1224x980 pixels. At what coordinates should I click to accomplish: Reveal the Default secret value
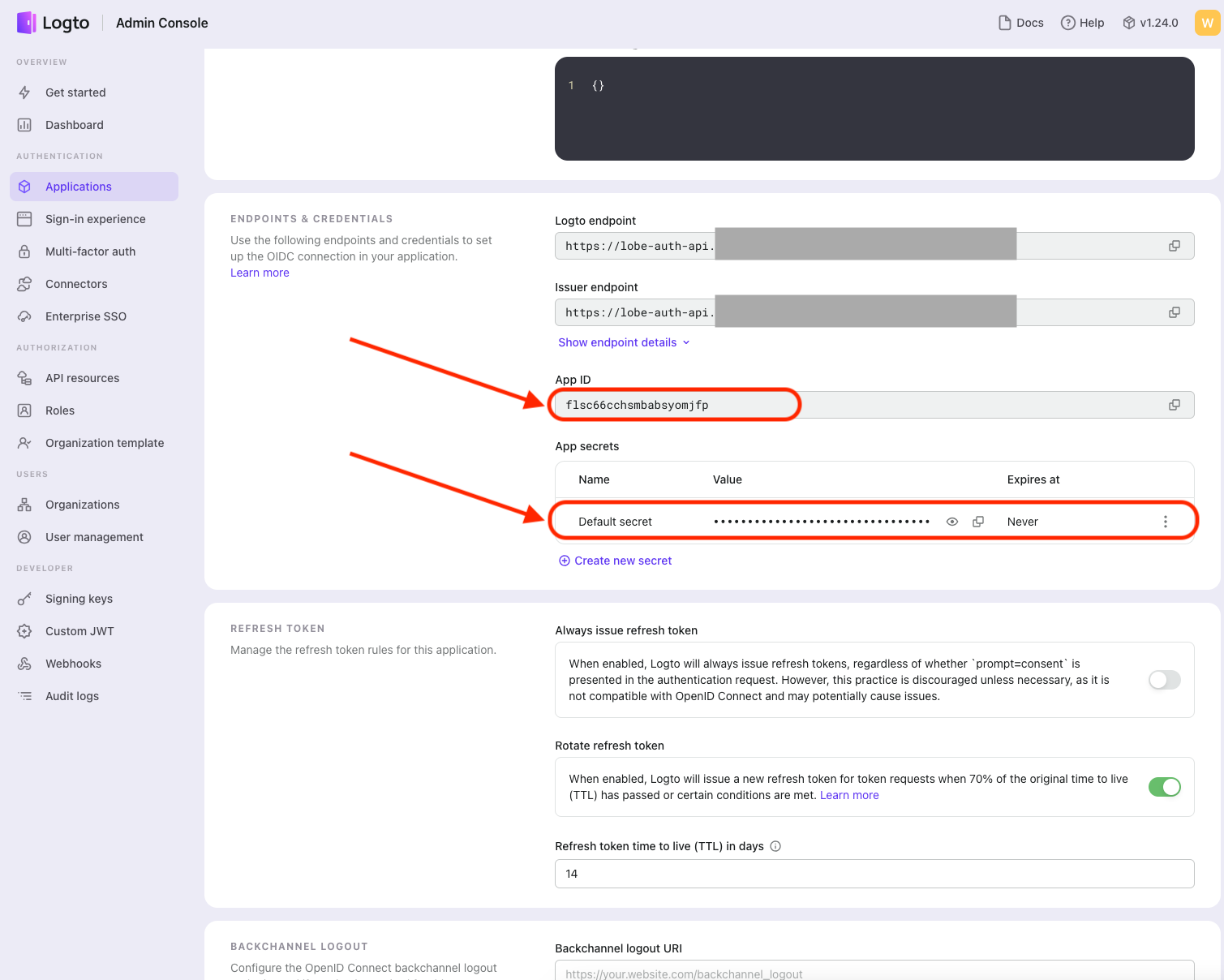click(x=952, y=522)
